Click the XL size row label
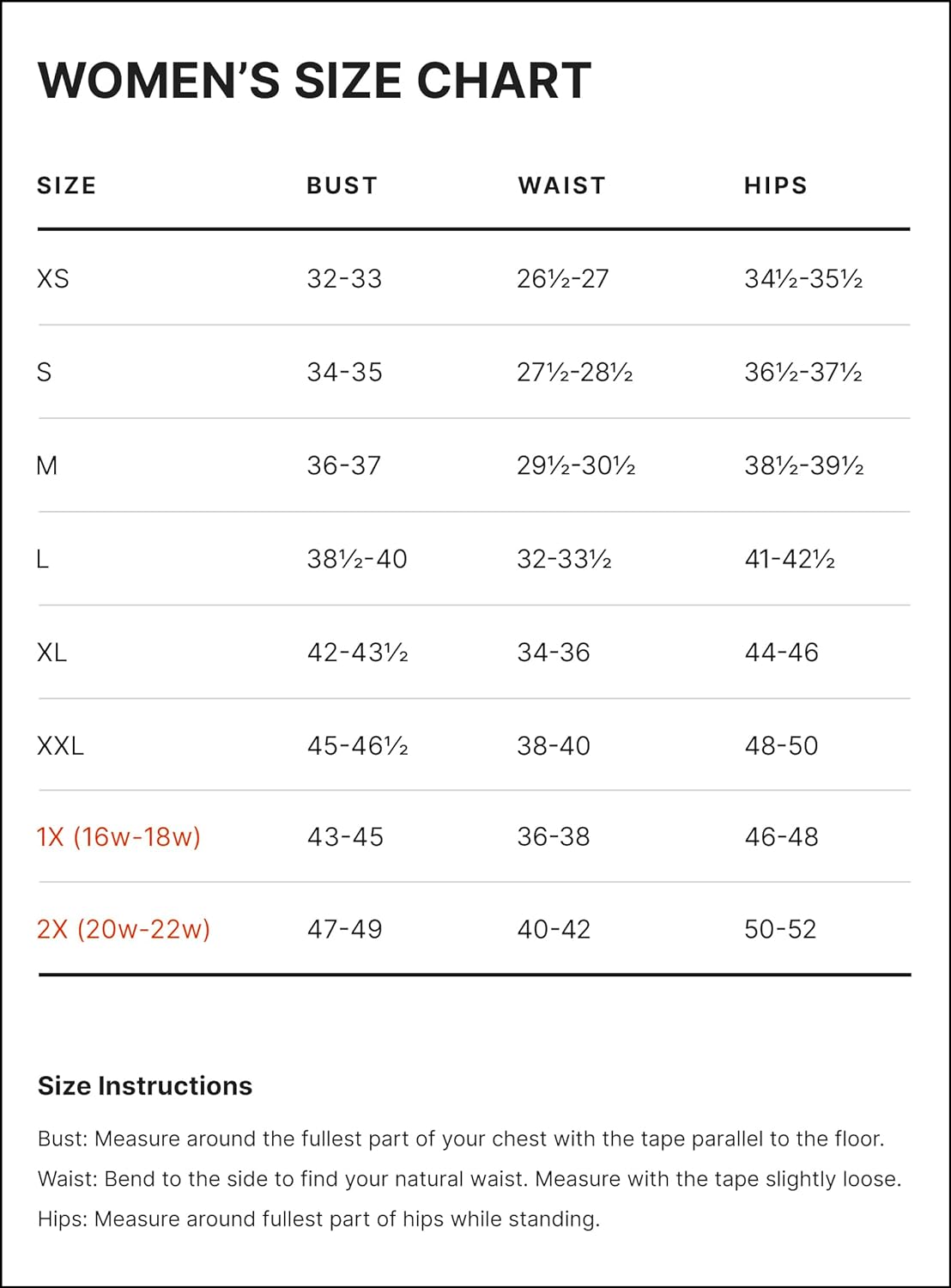Image resolution: width=951 pixels, height=1288 pixels. tap(52, 653)
